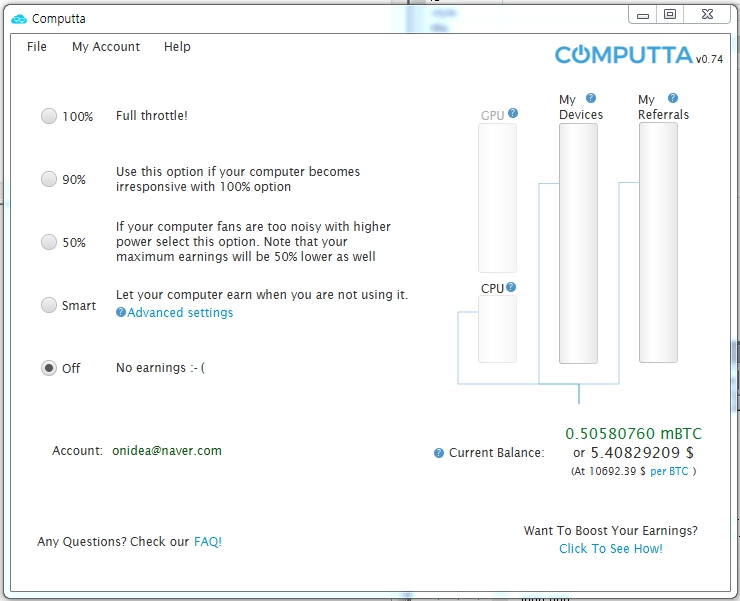Click the help icon beside Current Balance
This screenshot has height=601, width=740.
(x=439, y=453)
